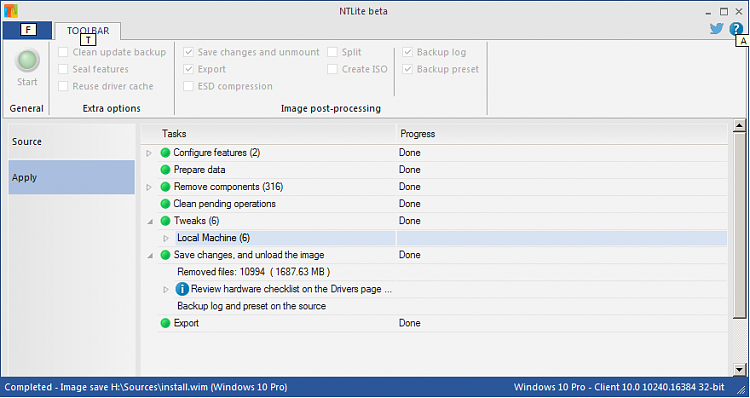Expand the Local Machine (6) node
The image size is (750, 398).
[166, 238]
